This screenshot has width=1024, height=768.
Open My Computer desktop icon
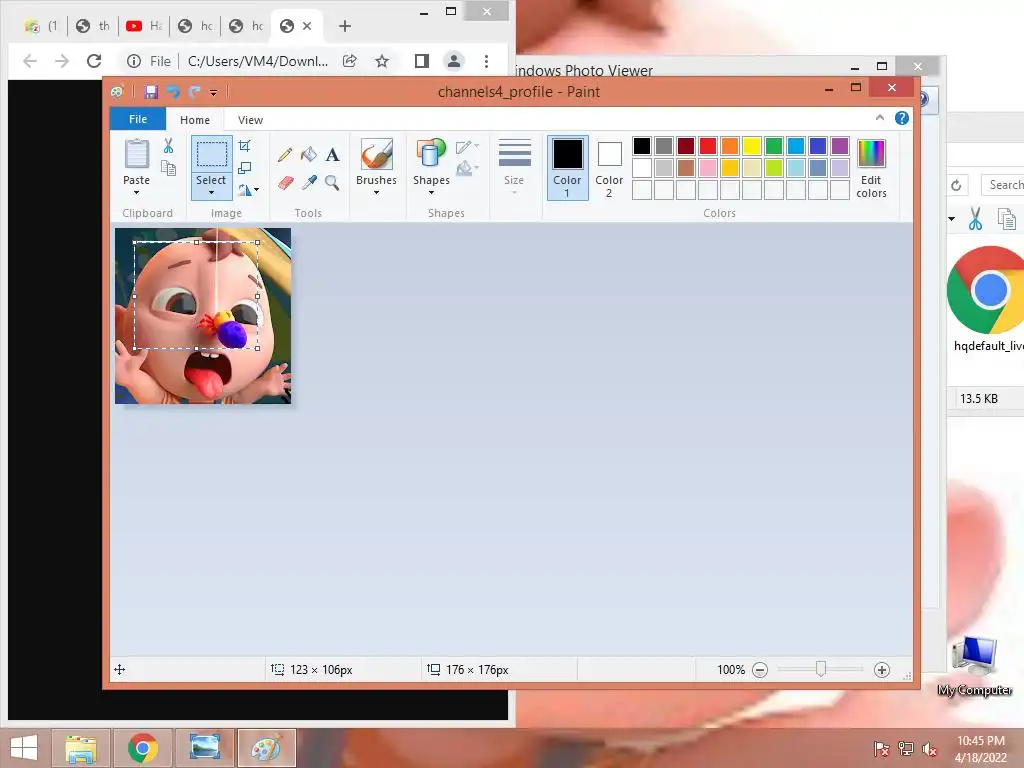[x=974, y=666]
